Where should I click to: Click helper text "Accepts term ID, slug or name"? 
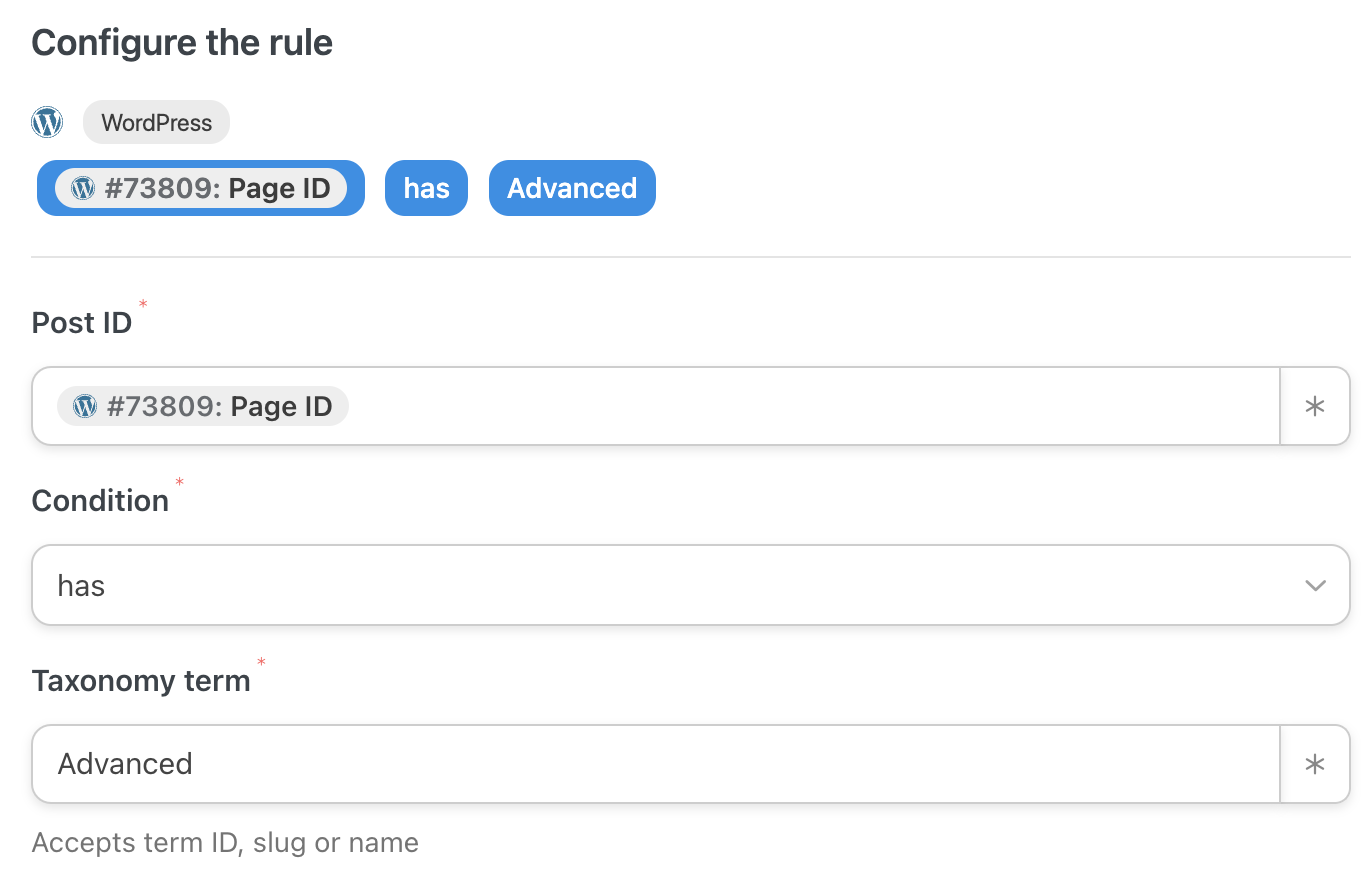225,843
